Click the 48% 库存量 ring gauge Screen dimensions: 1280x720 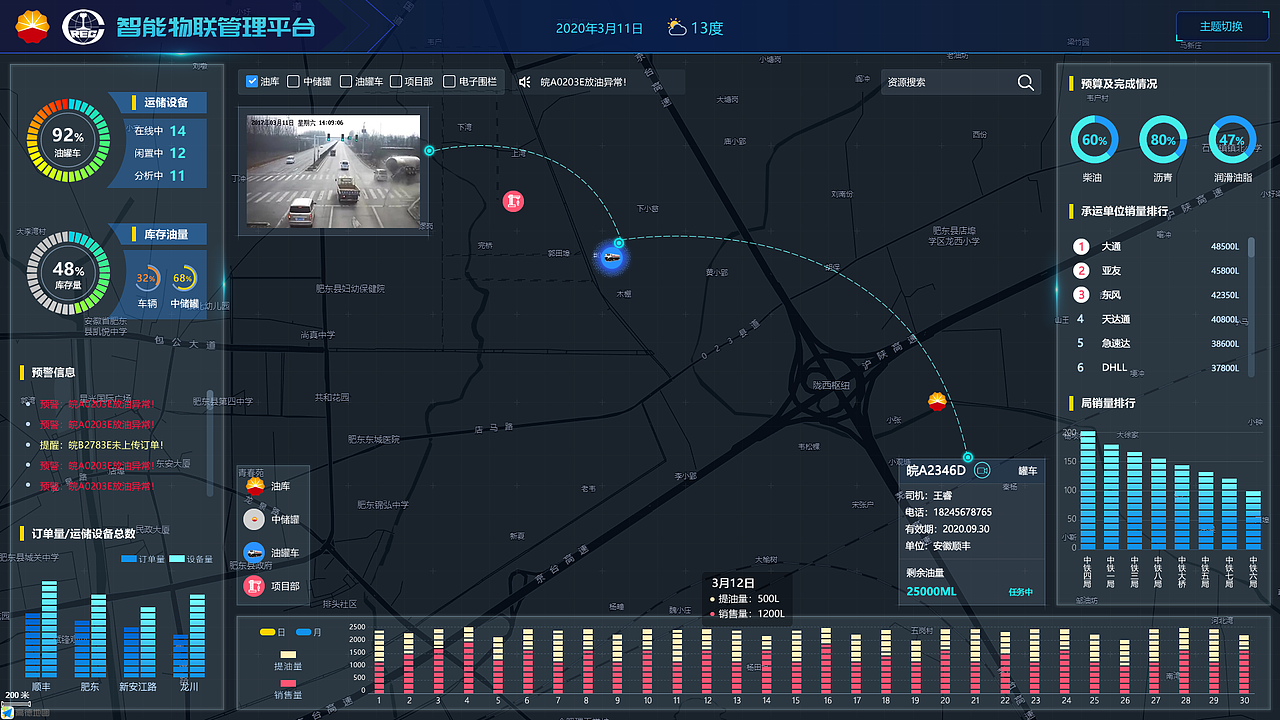(68, 273)
